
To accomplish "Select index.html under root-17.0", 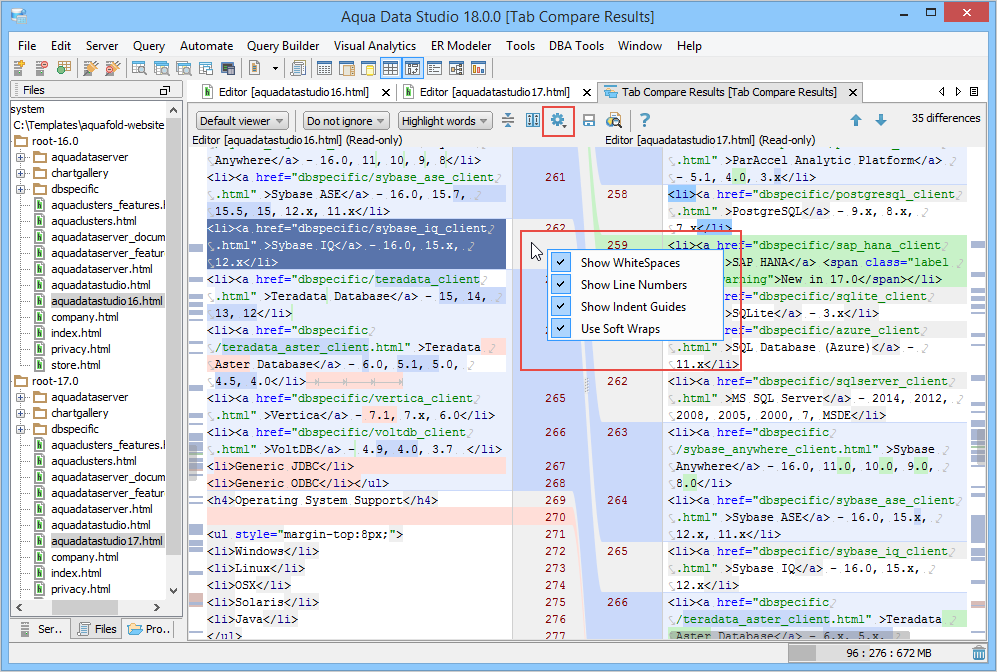I will click(76, 573).
